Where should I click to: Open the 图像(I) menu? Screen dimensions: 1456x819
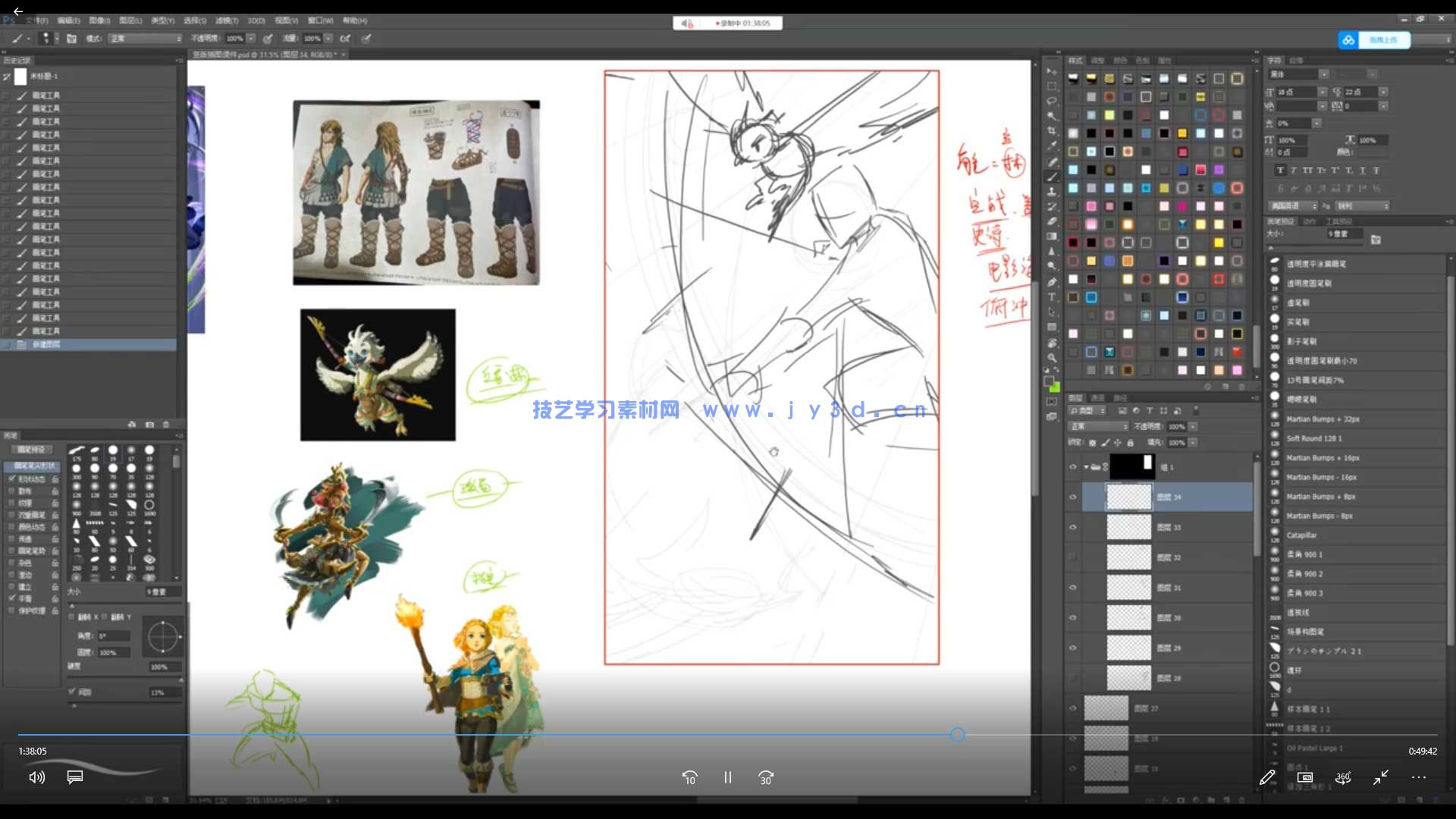[99, 20]
